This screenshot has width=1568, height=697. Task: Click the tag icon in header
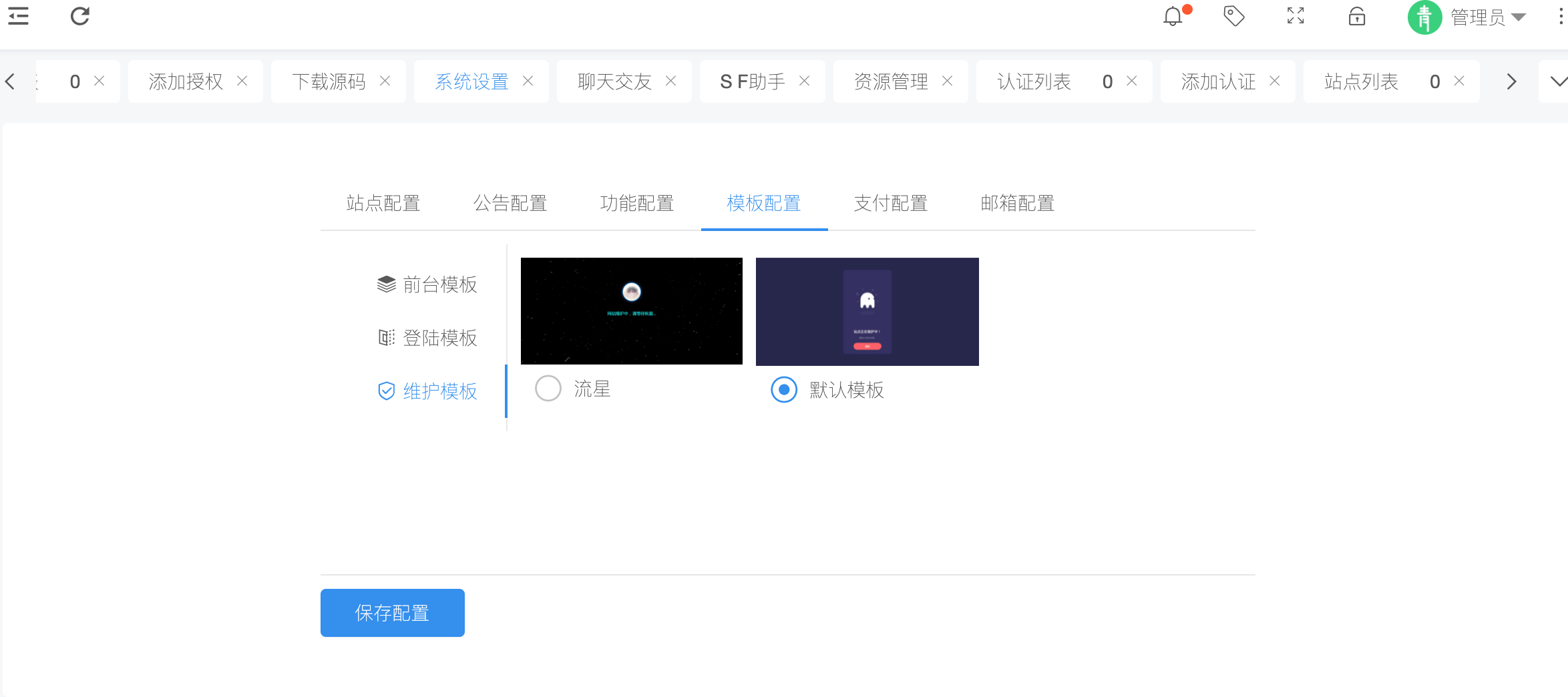point(1233,16)
